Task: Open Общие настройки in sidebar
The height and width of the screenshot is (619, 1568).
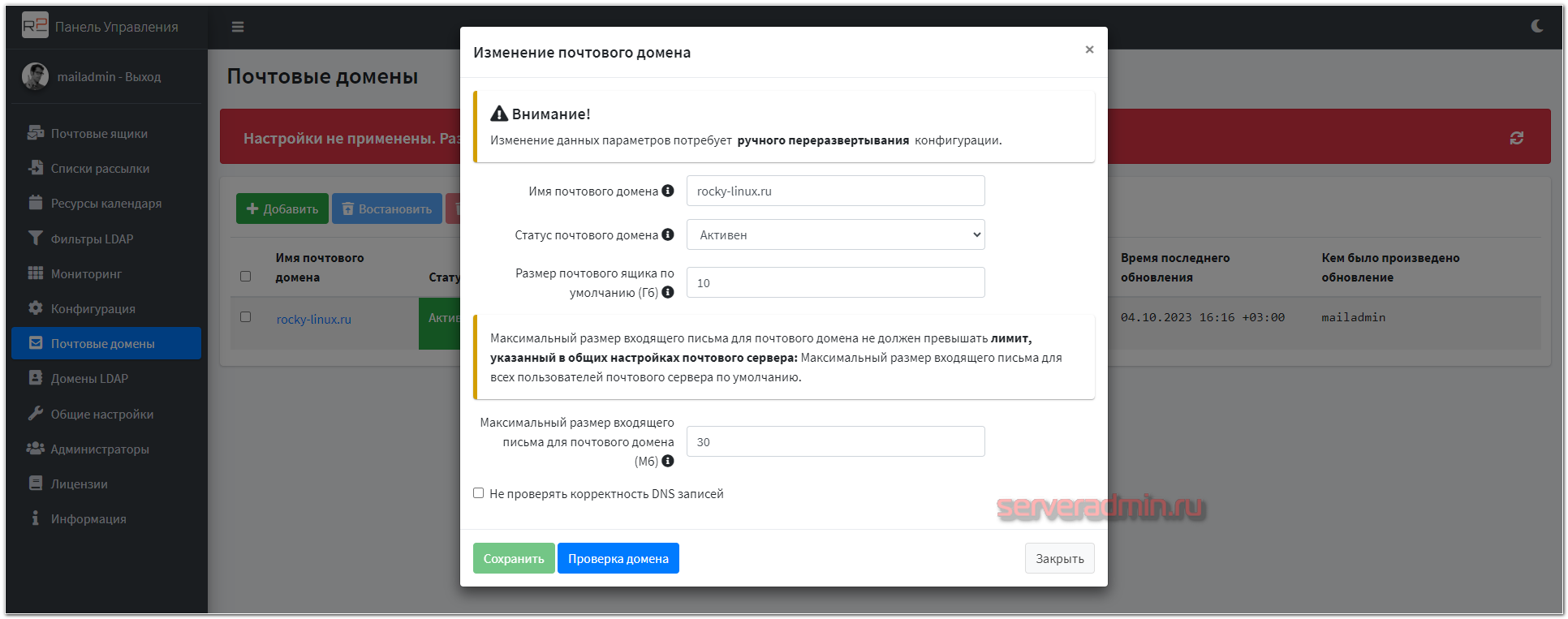Action: [106, 414]
